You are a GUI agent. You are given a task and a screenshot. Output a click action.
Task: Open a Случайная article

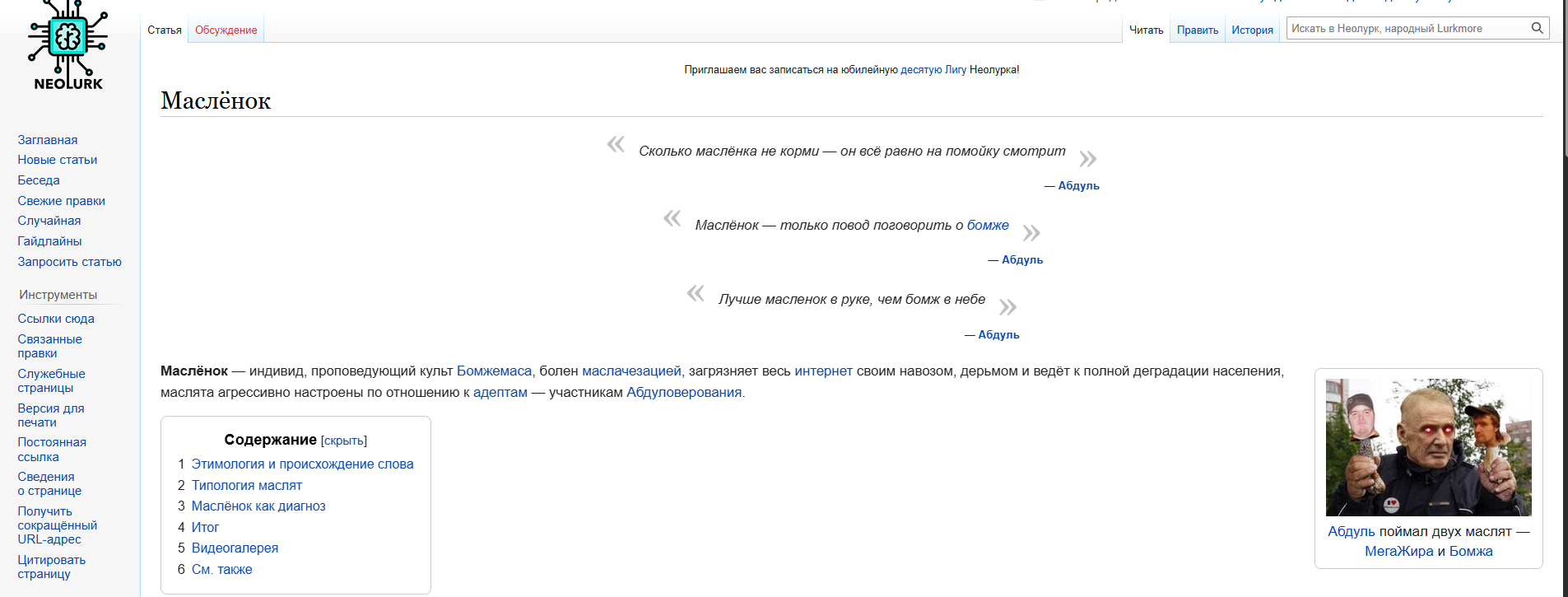point(49,221)
